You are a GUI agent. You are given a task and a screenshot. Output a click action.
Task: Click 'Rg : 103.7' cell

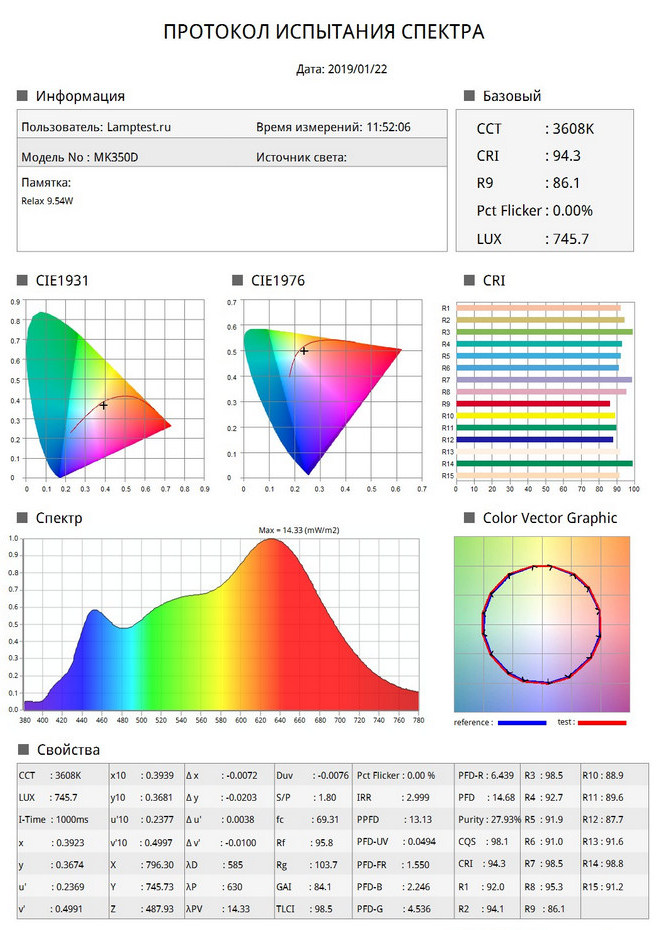[x=307, y=865]
